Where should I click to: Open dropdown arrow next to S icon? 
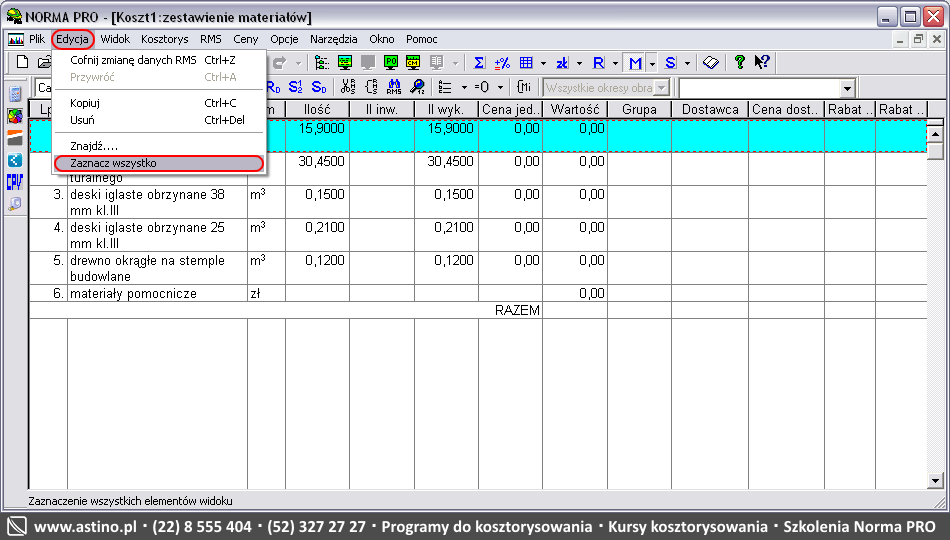(687, 63)
